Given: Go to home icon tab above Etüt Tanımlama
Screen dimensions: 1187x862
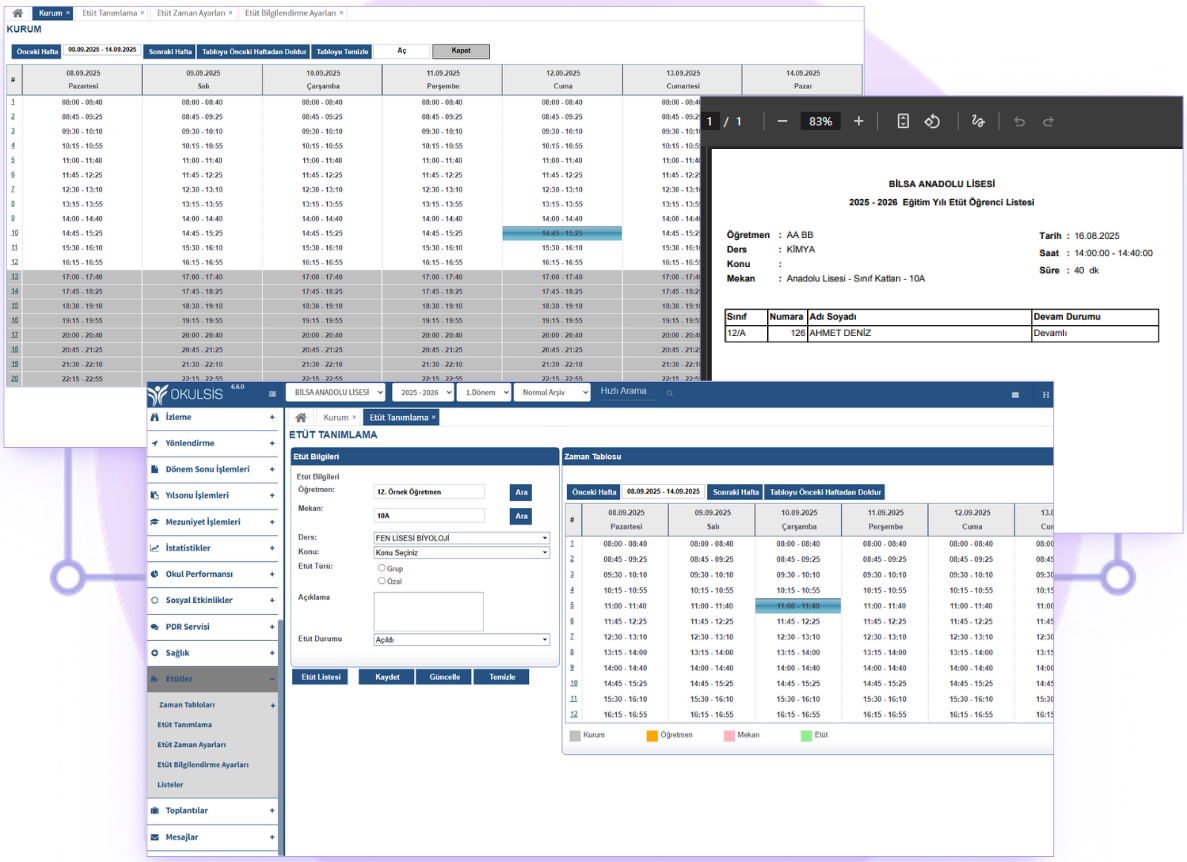Looking at the screenshot, I should click(301, 417).
